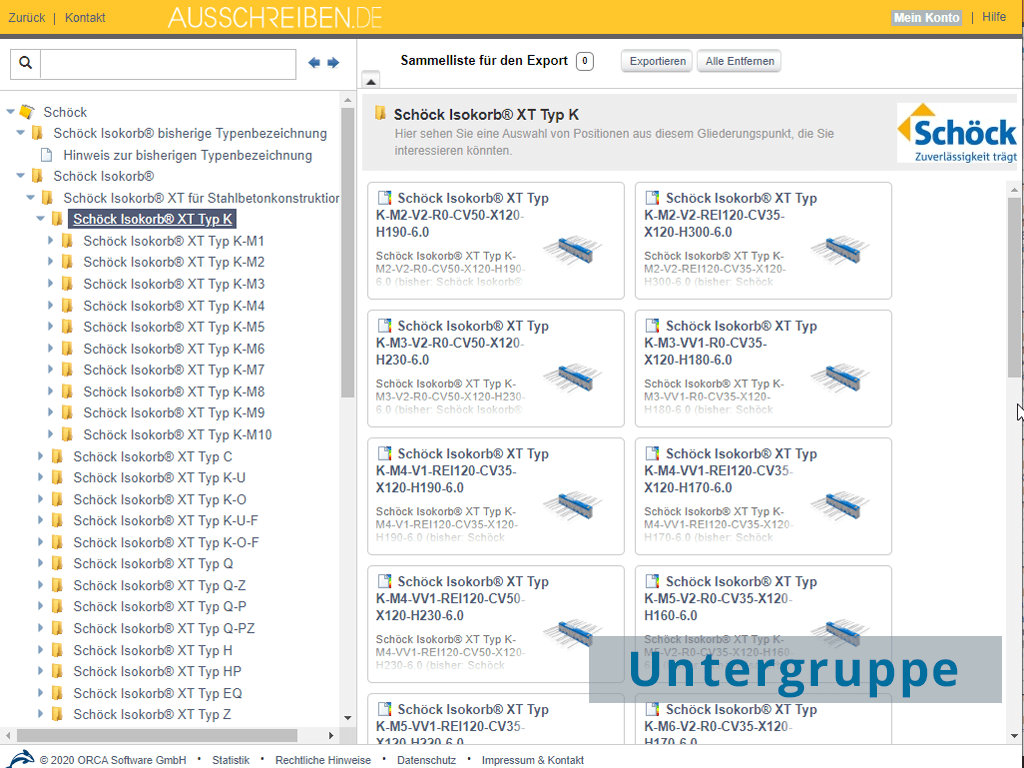Open Impressum & Kontakt footer link
The height and width of the screenshot is (768, 1024).
point(533,760)
